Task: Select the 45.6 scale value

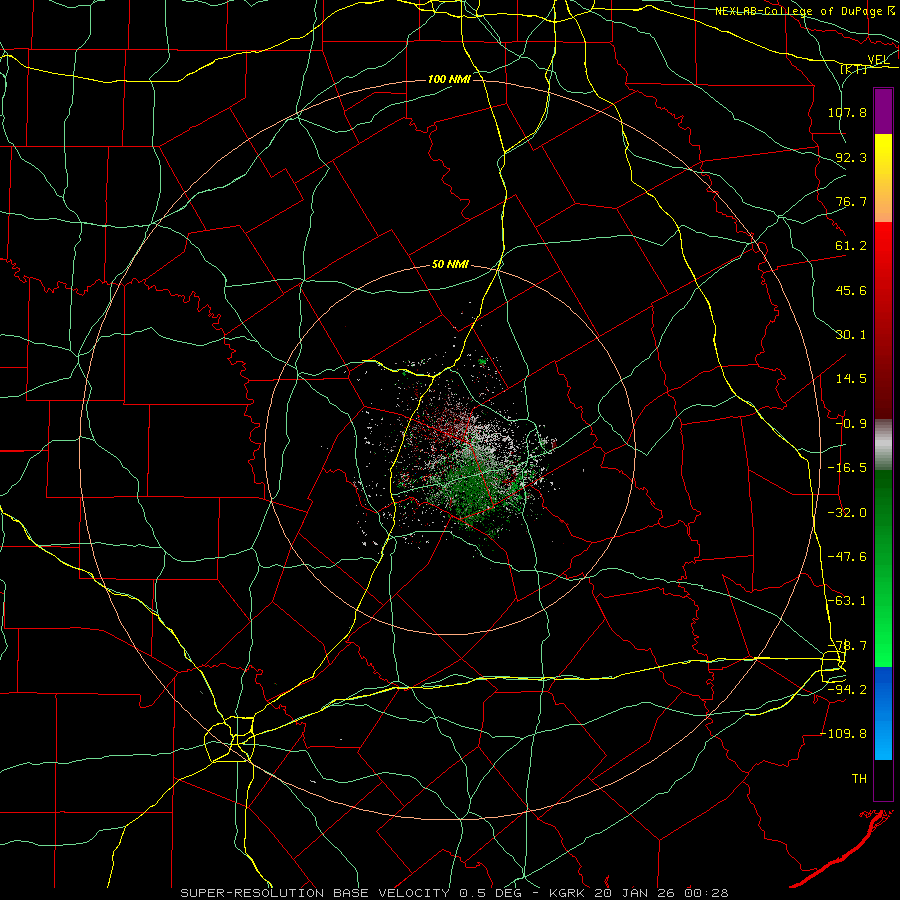Action: point(851,290)
